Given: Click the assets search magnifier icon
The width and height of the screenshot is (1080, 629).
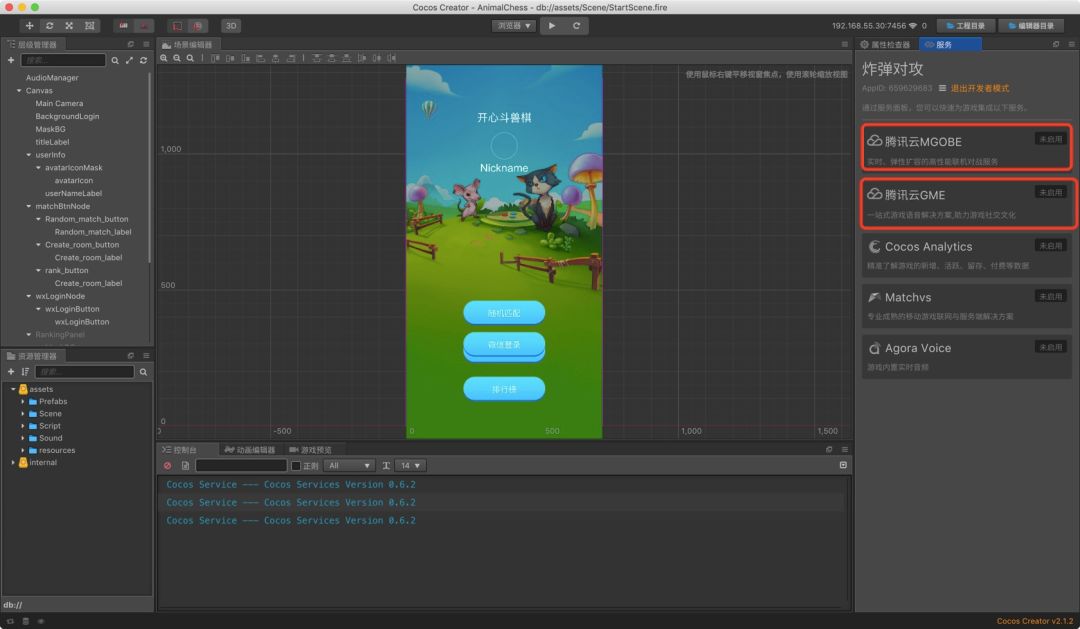Looking at the screenshot, I should click(x=143, y=372).
